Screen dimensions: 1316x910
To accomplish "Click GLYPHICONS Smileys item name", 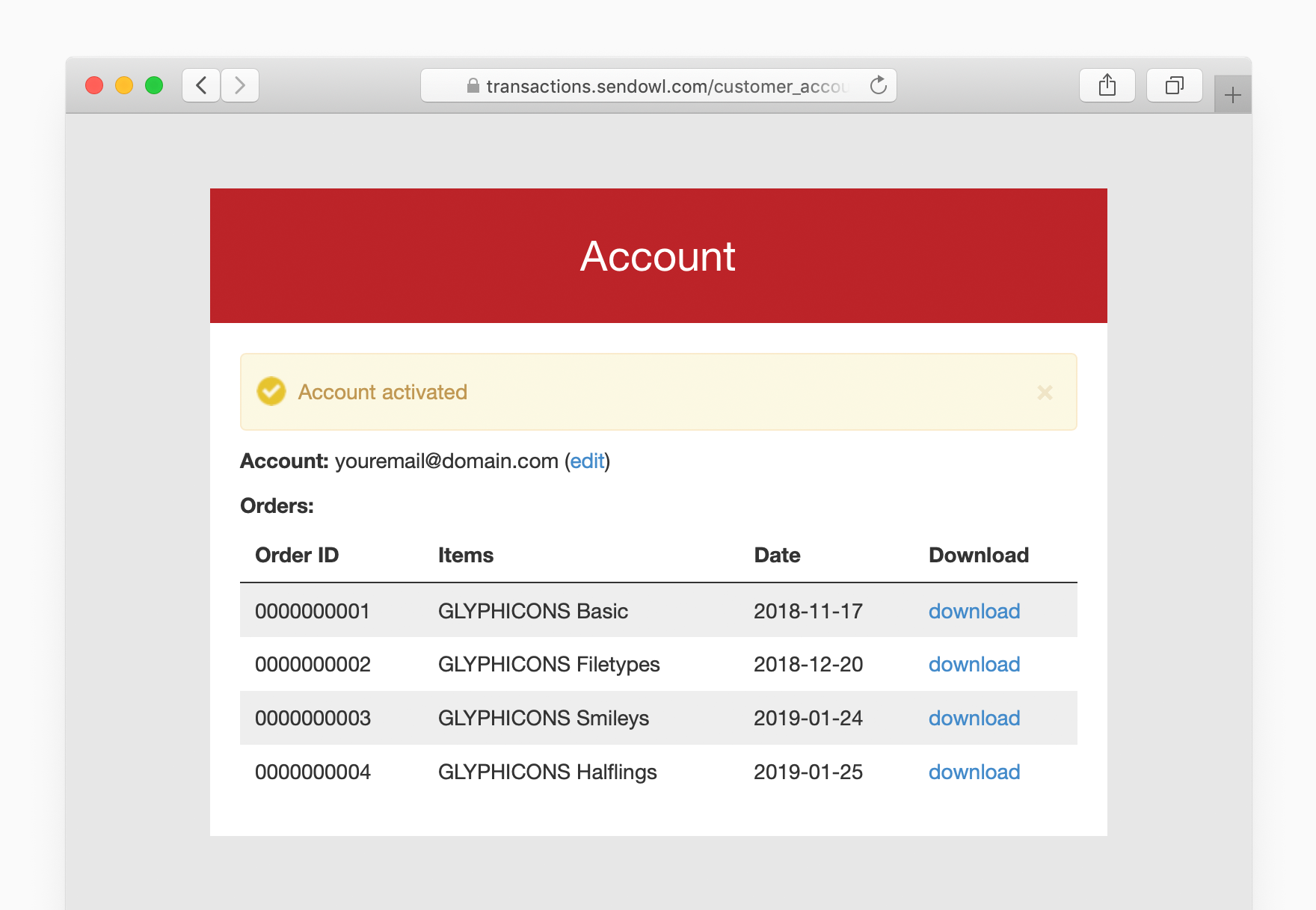I will click(544, 718).
